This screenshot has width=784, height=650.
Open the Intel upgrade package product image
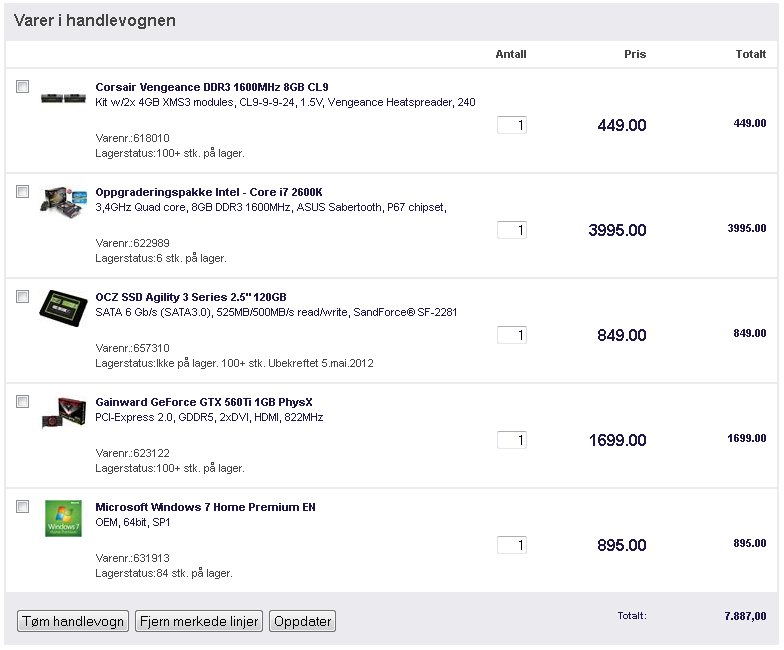pyautogui.click(x=64, y=202)
